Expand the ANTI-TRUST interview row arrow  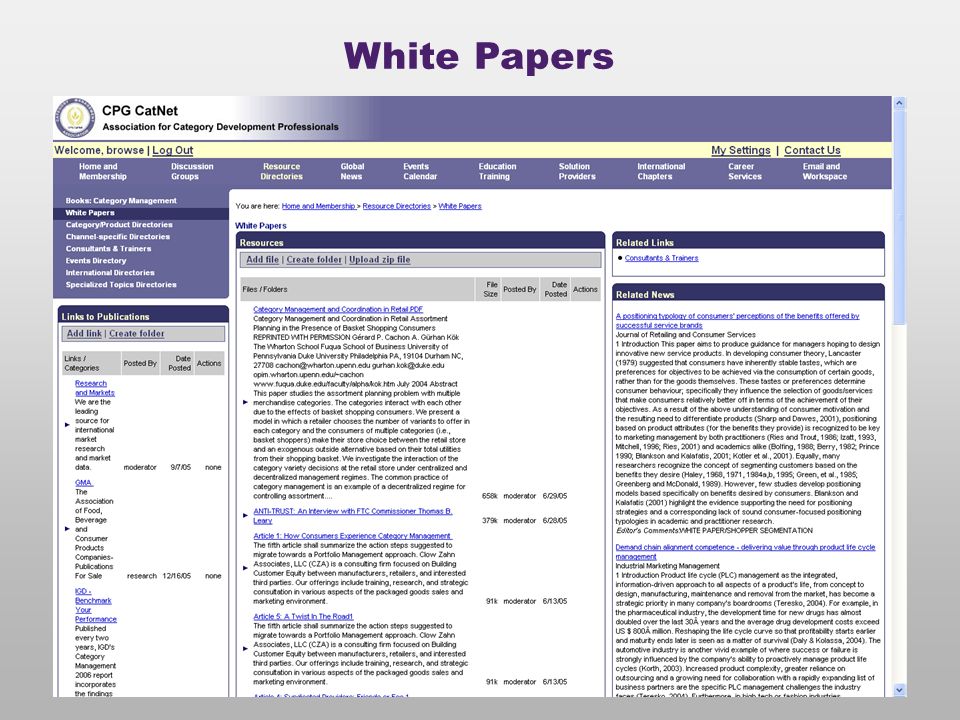pyautogui.click(x=246, y=516)
